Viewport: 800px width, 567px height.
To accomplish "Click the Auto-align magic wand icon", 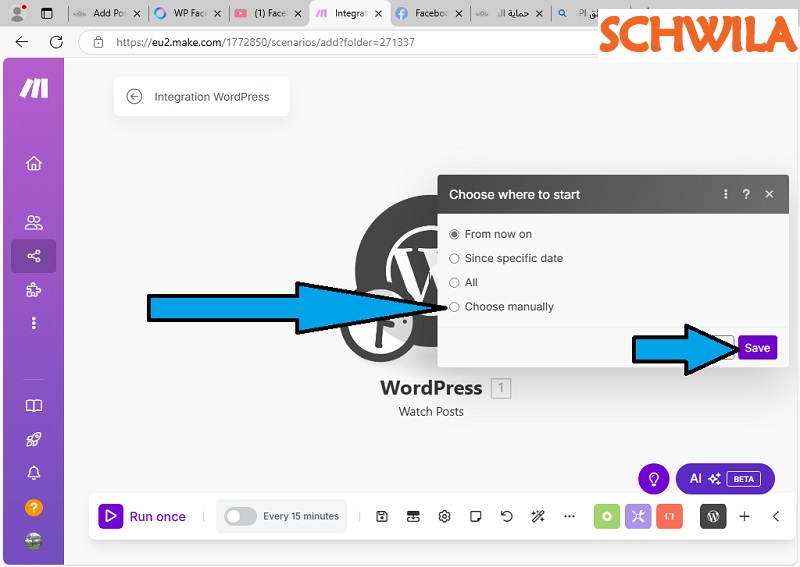I will point(538,516).
